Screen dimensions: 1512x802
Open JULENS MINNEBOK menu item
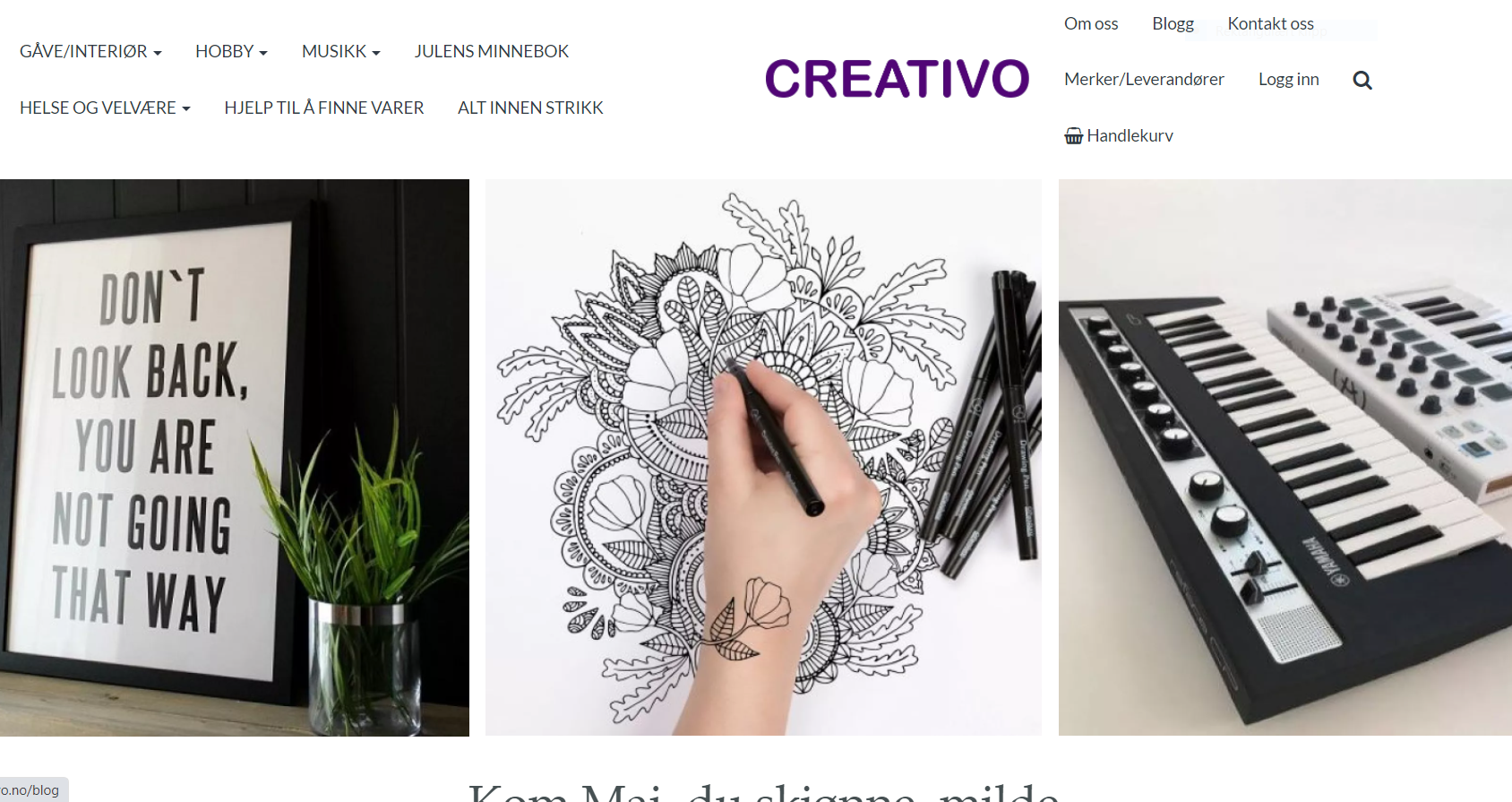click(x=492, y=51)
